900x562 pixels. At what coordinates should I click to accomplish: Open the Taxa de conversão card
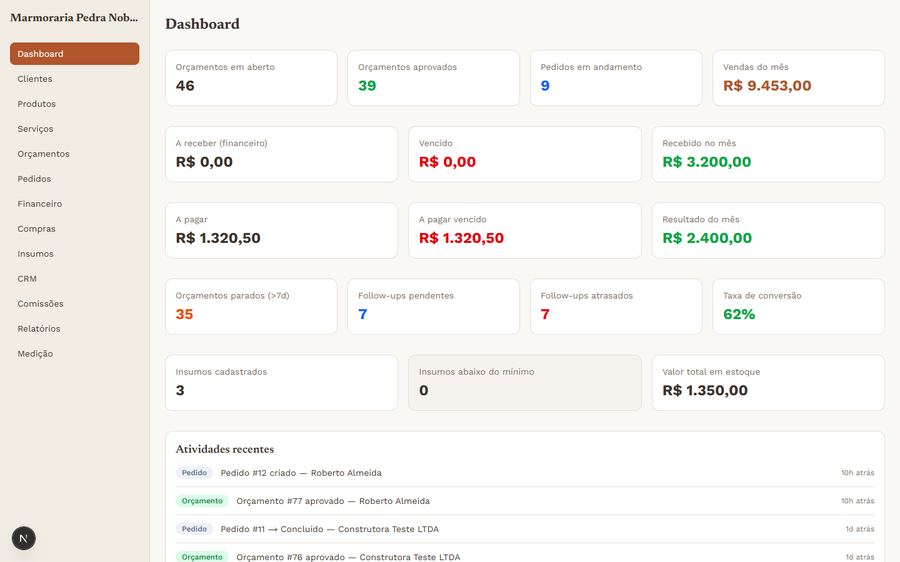tap(798, 307)
